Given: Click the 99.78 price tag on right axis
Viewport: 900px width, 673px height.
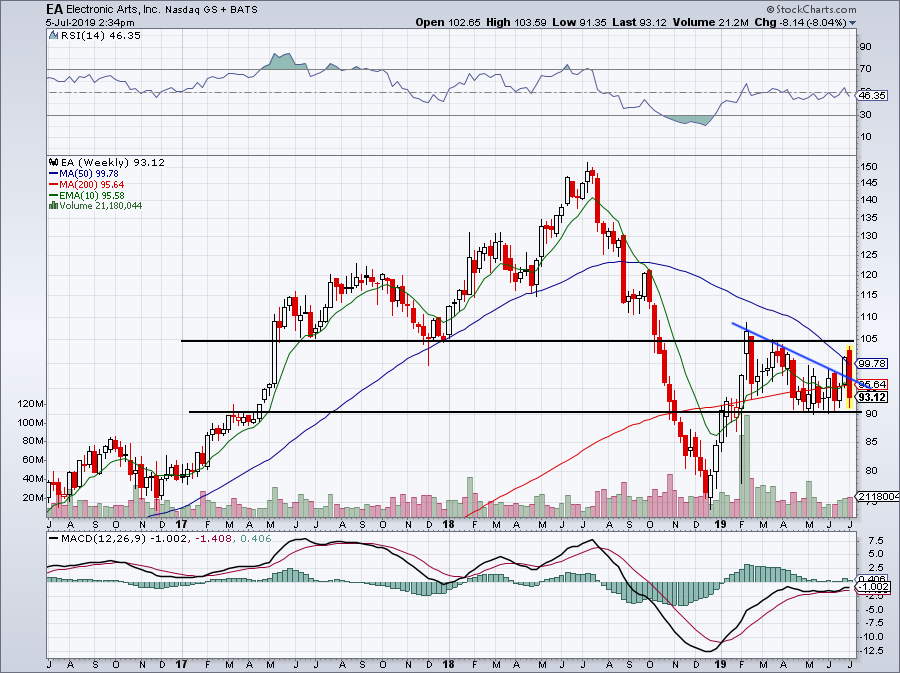Looking at the screenshot, I should tap(871, 363).
